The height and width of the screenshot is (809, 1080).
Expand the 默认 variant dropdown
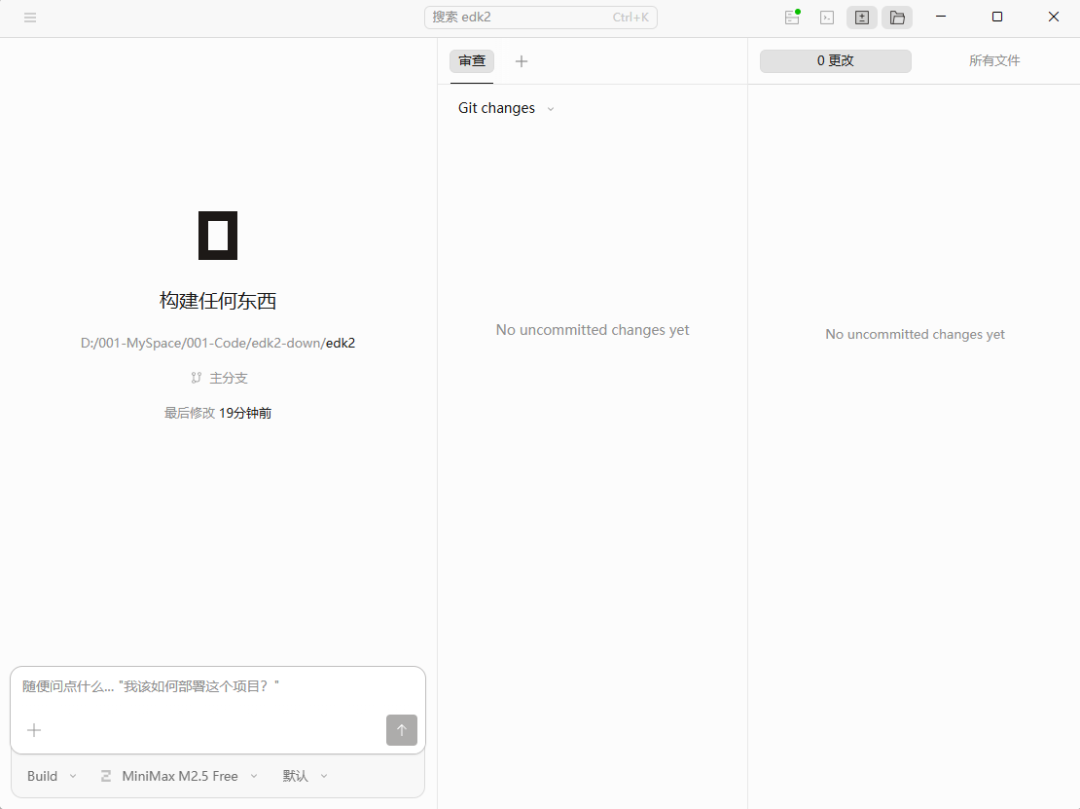304,776
